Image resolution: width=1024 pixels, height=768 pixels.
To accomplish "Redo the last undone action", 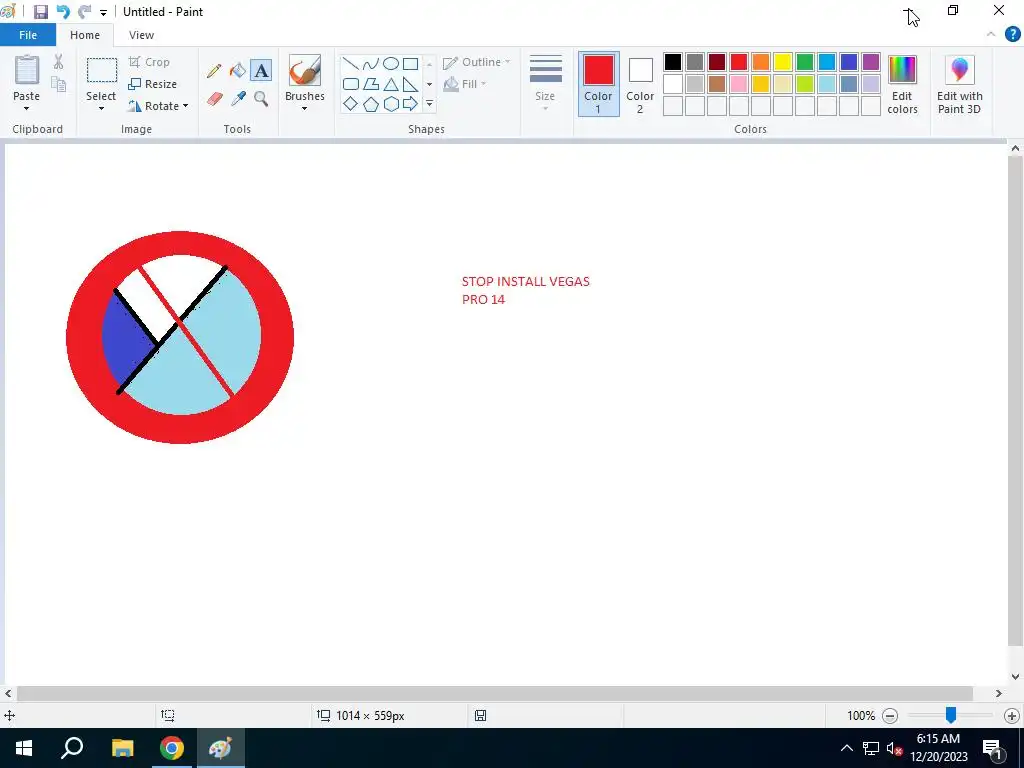I will pos(84,12).
